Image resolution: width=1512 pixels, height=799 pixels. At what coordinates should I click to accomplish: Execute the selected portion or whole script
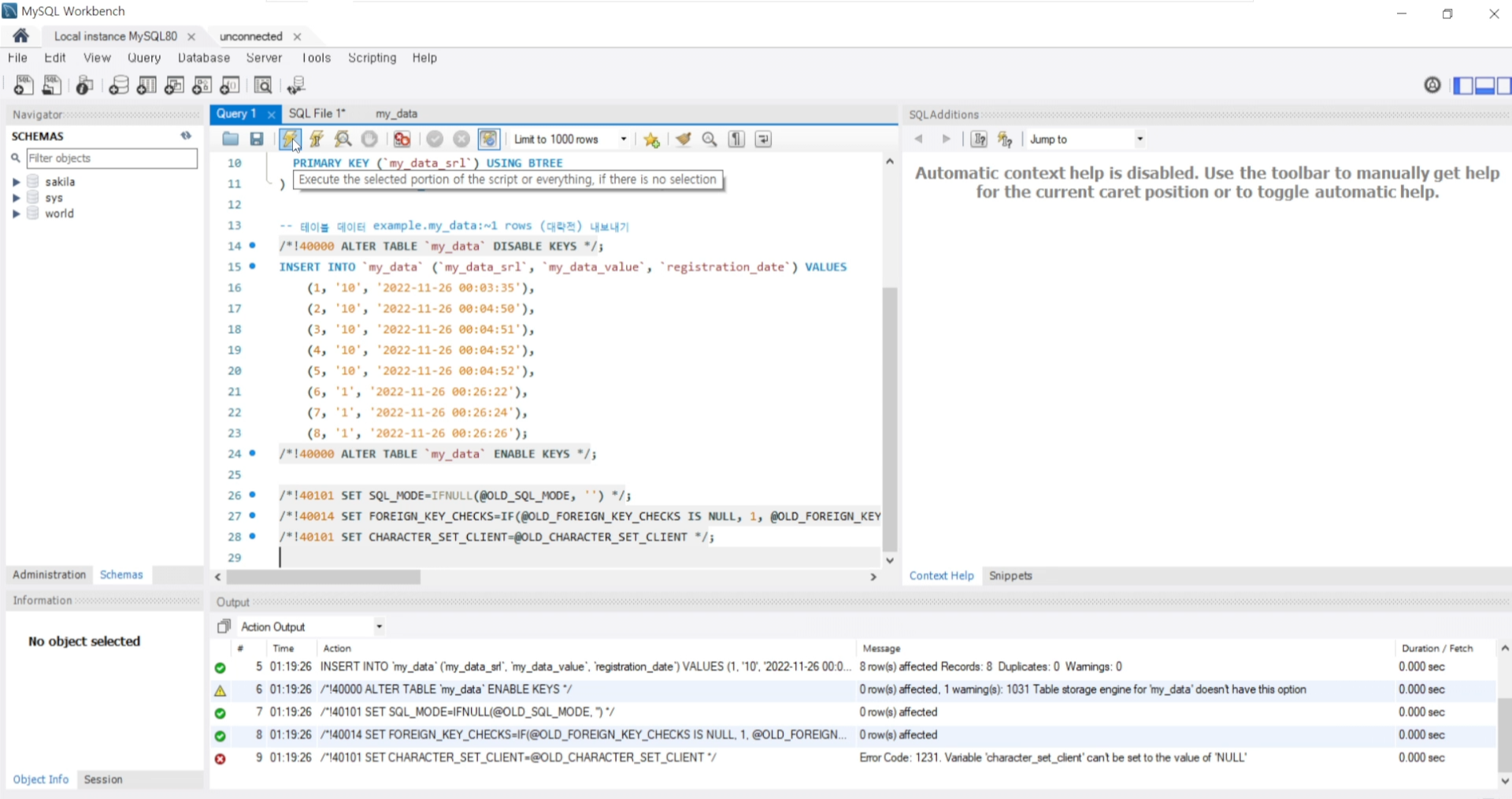point(290,139)
